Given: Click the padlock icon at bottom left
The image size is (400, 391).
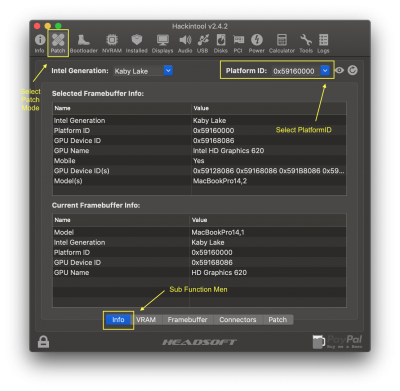Looking at the screenshot, I should coord(43,342).
